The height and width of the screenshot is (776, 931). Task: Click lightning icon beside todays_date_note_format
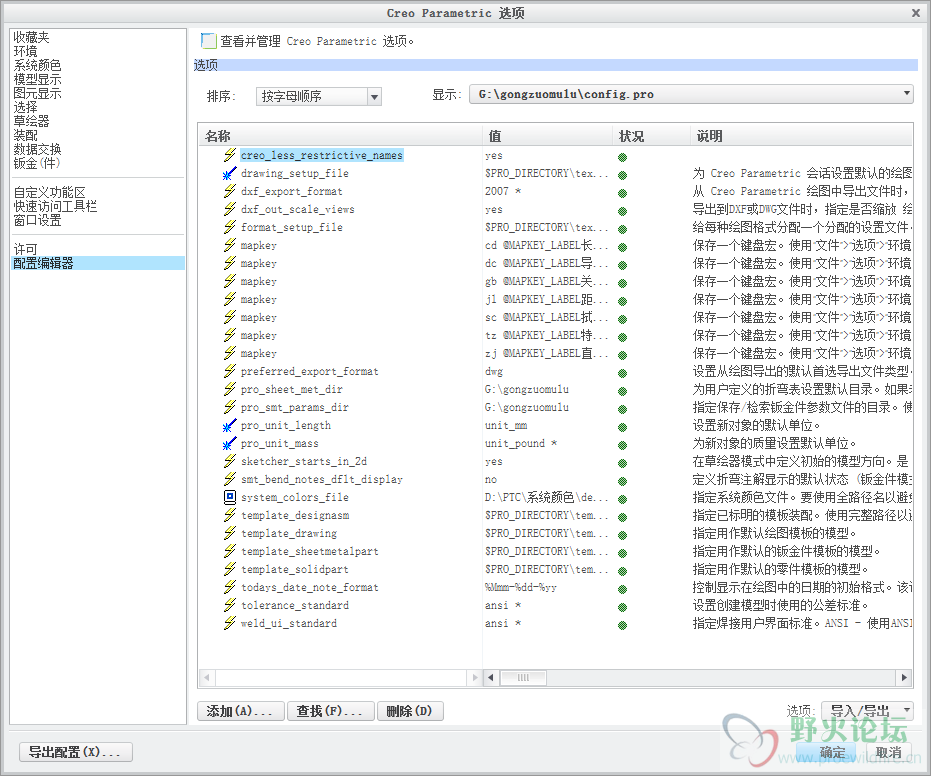point(230,587)
